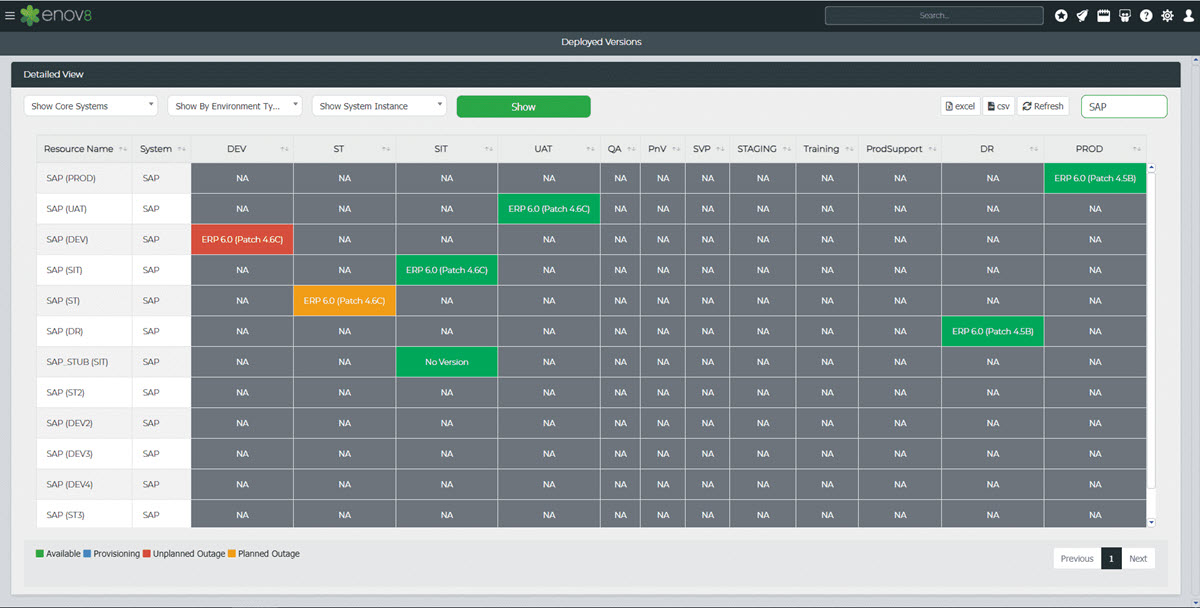
Task: Open the calendar icon in header
Action: click(1103, 16)
